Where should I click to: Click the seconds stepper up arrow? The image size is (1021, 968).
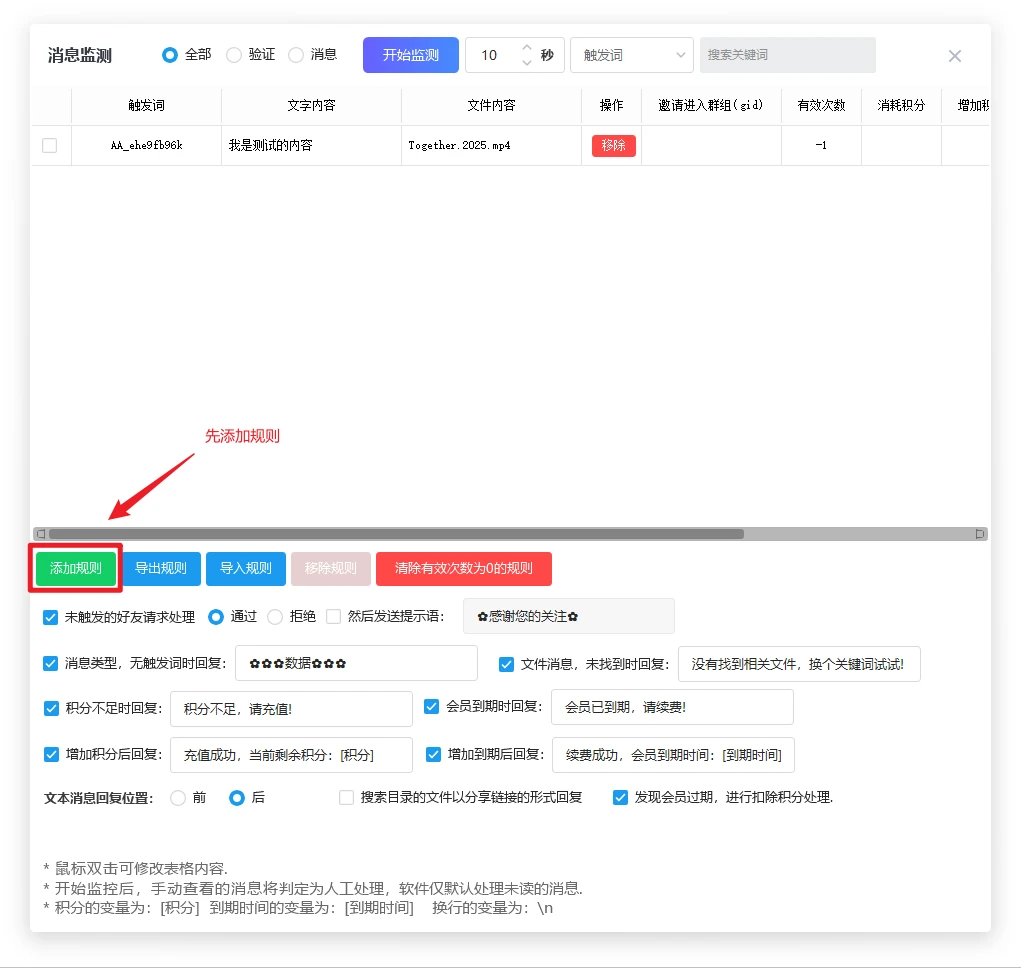(527, 47)
